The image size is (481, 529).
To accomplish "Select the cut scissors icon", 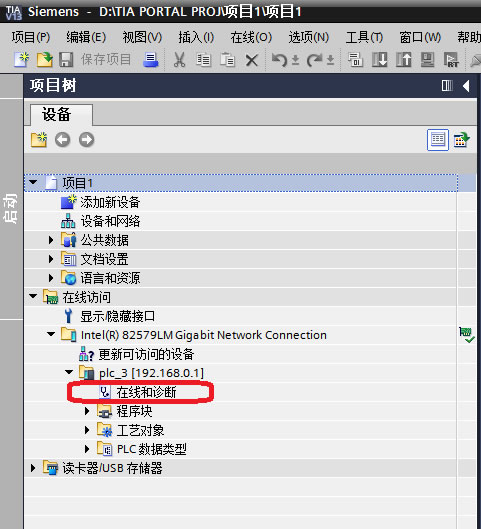I will pyautogui.click(x=179, y=60).
